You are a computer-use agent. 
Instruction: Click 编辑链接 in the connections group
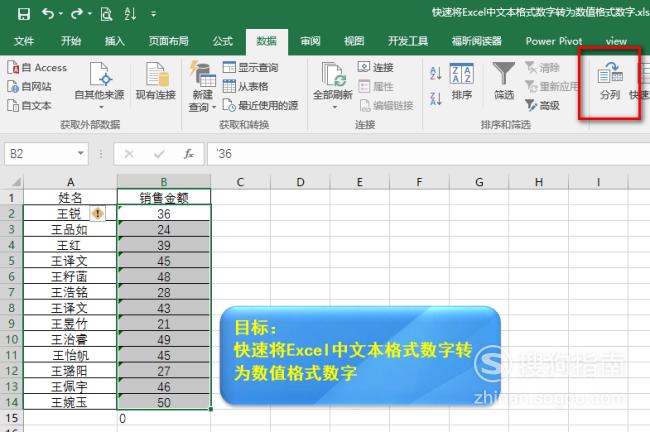[x=386, y=105]
